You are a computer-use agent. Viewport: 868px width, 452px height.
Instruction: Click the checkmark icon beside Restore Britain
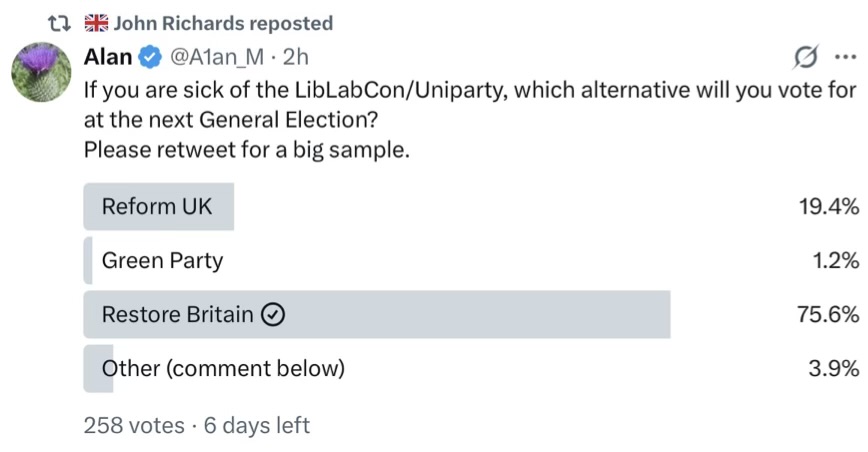pyautogui.click(x=273, y=315)
